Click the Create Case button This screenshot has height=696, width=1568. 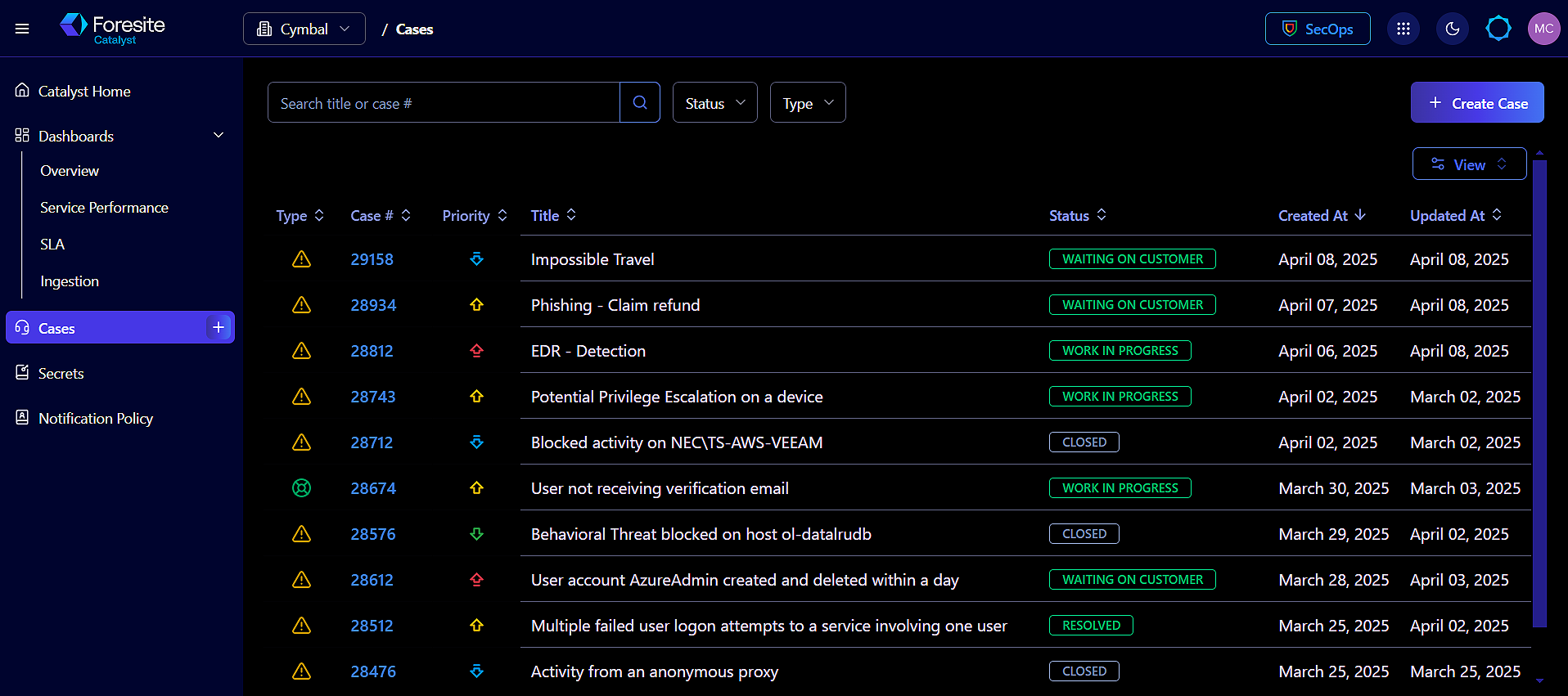tap(1477, 102)
